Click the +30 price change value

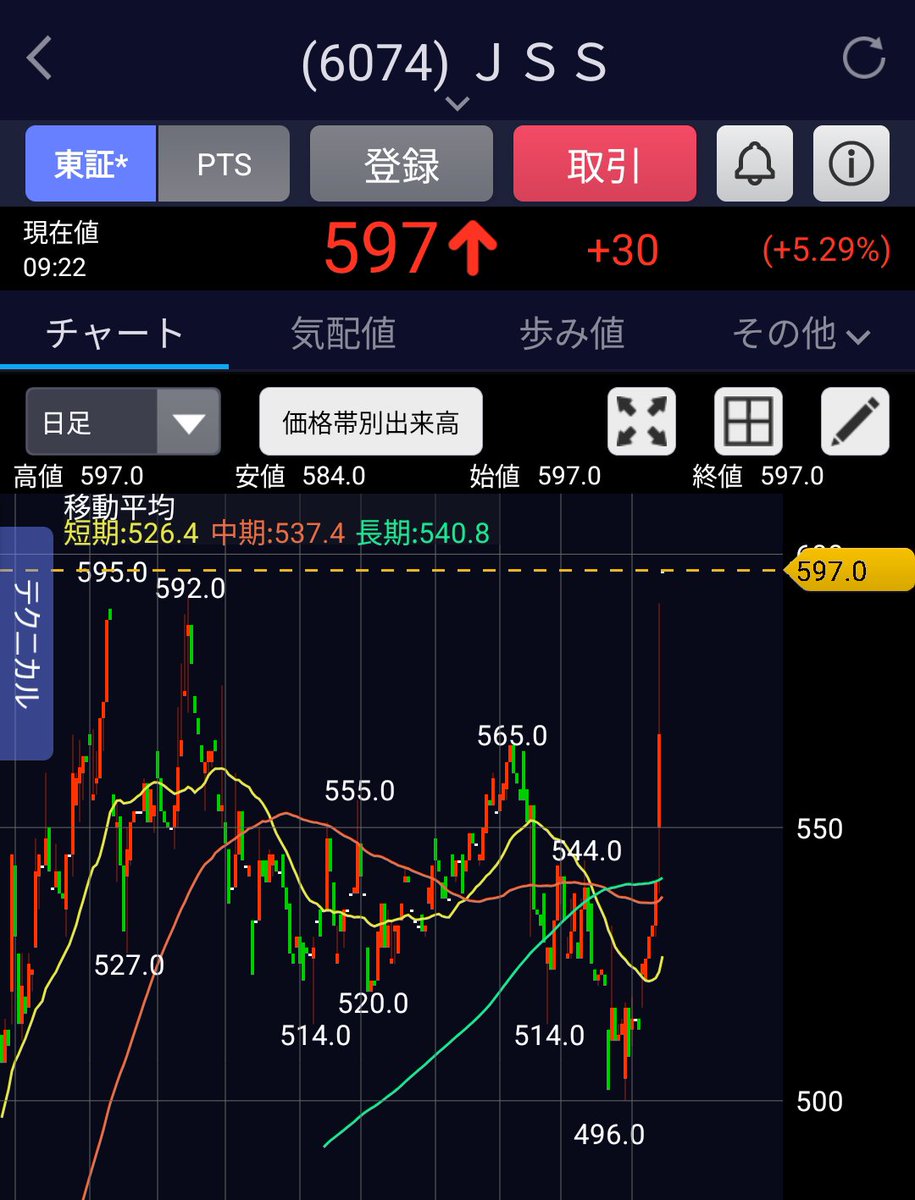coord(622,251)
